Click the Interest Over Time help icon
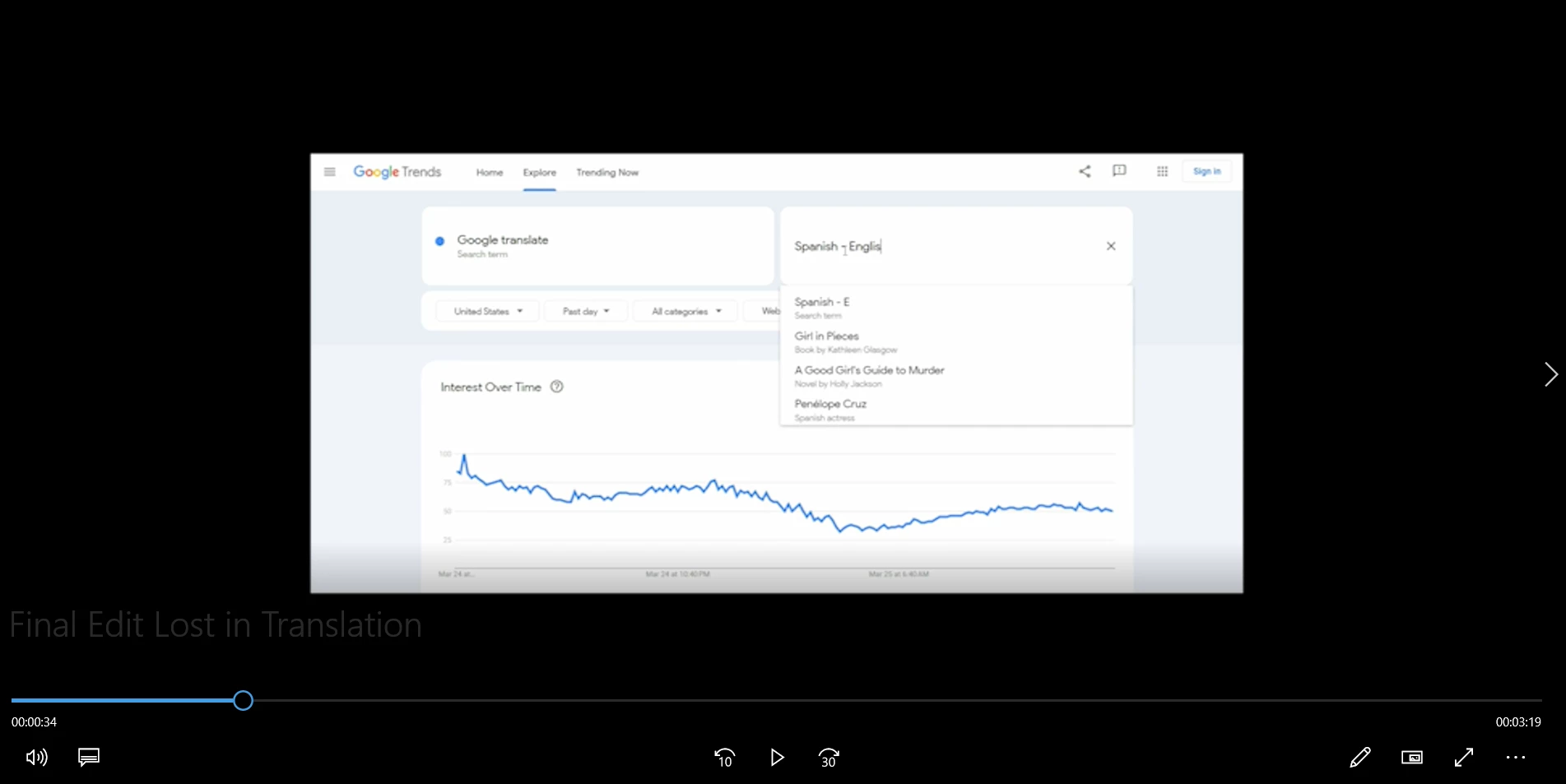 (x=557, y=387)
